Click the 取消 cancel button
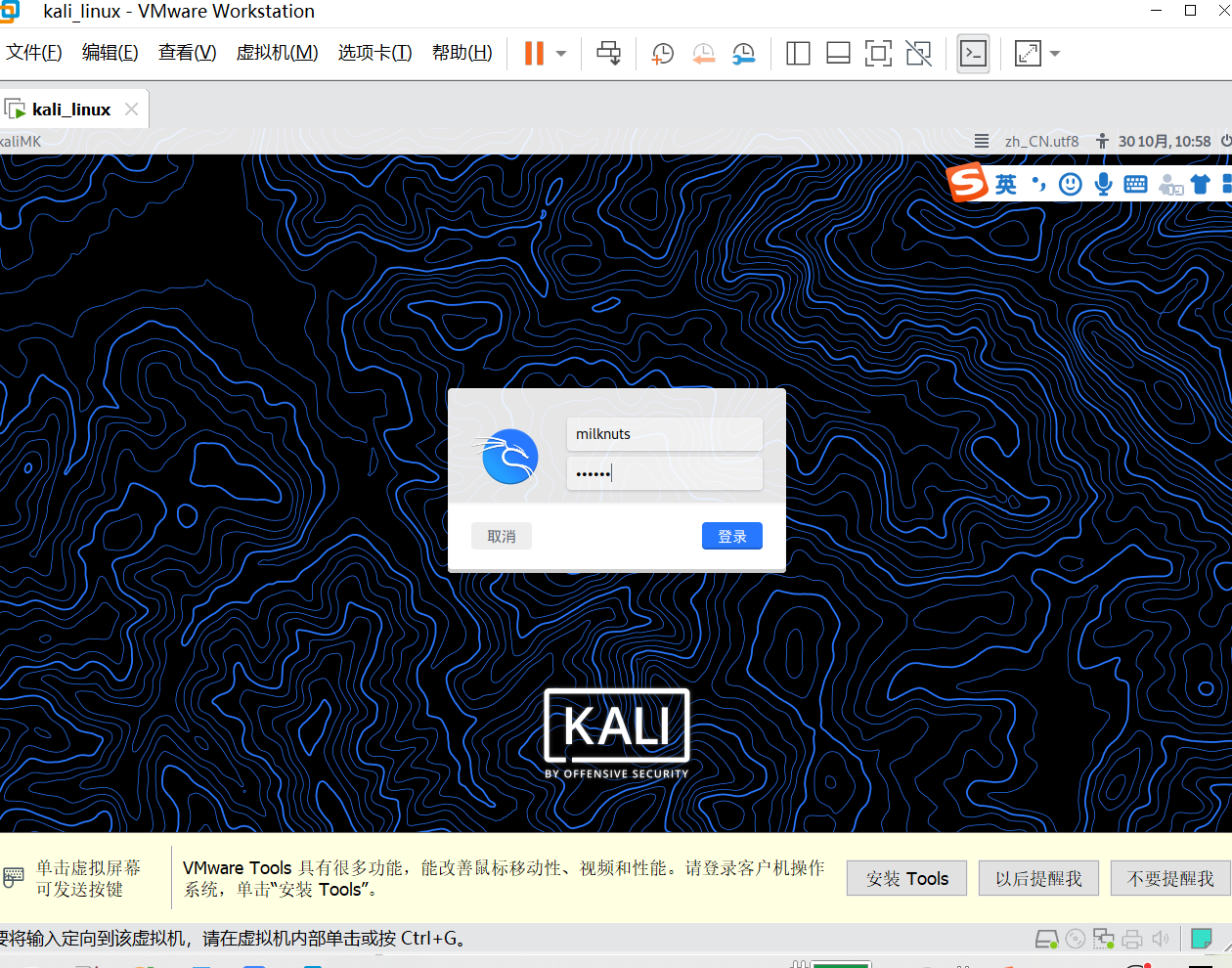Image resolution: width=1232 pixels, height=968 pixels. click(x=502, y=536)
